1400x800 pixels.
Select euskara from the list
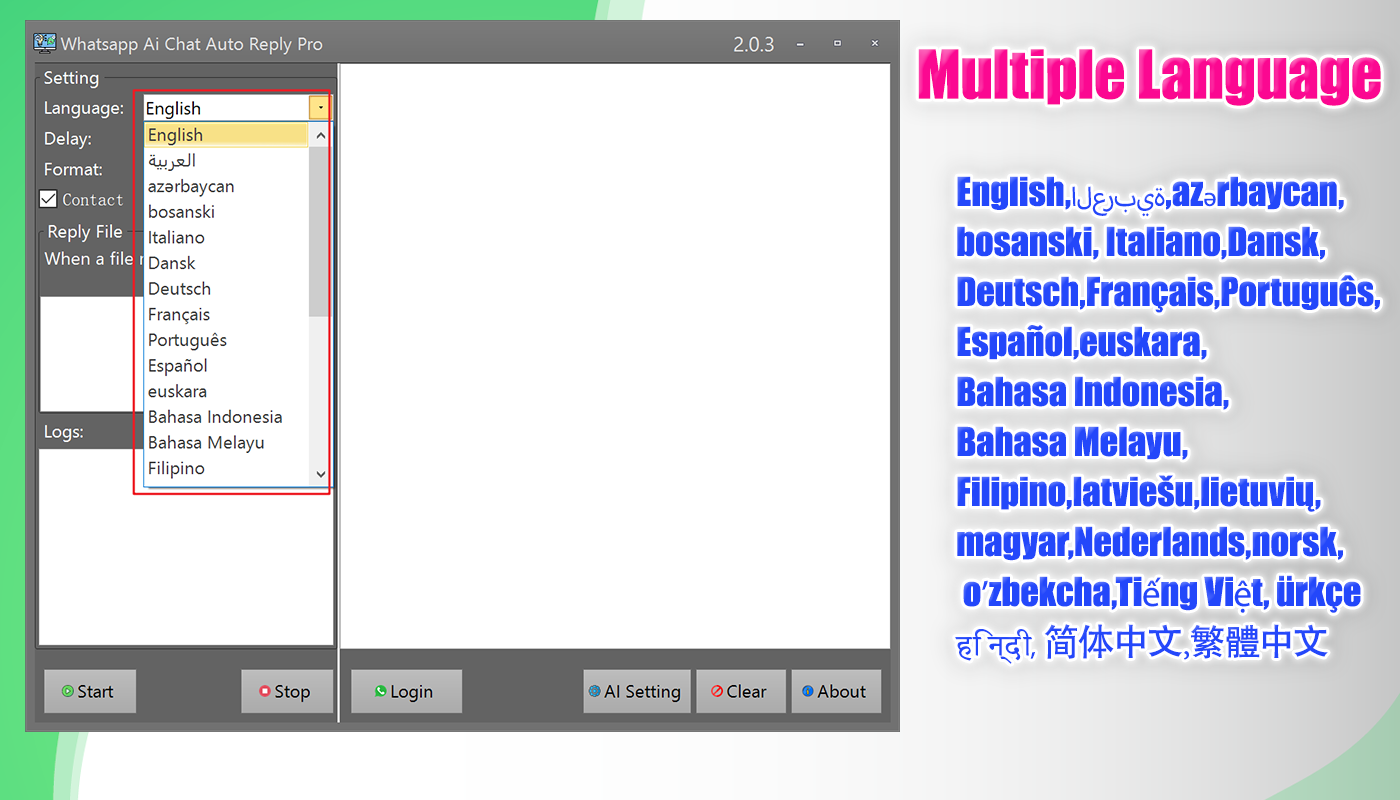pyautogui.click(x=227, y=392)
